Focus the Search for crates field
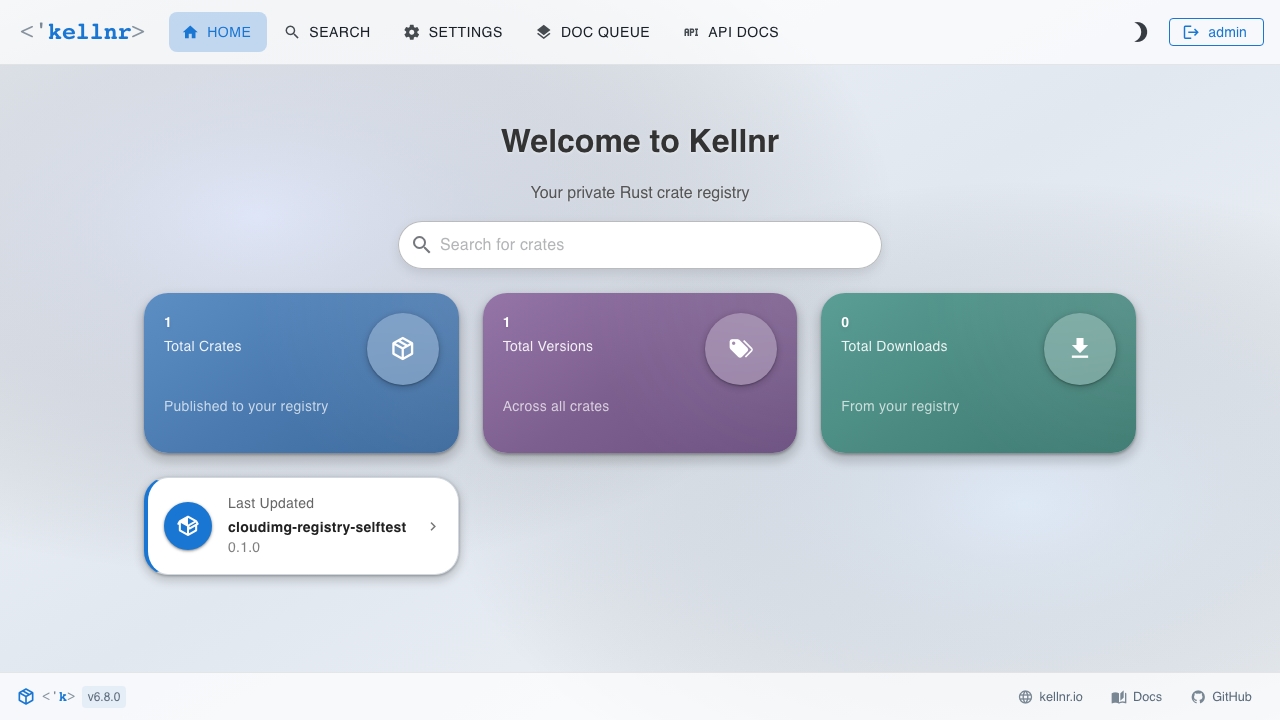The image size is (1280, 720). [640, 245]
